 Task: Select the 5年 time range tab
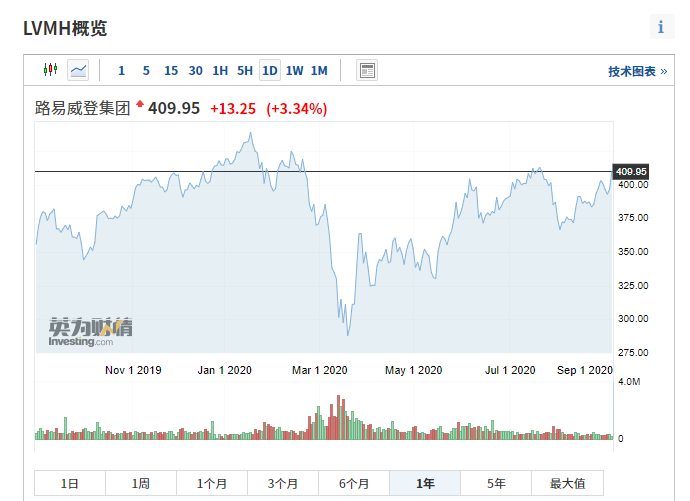(496, 484)
